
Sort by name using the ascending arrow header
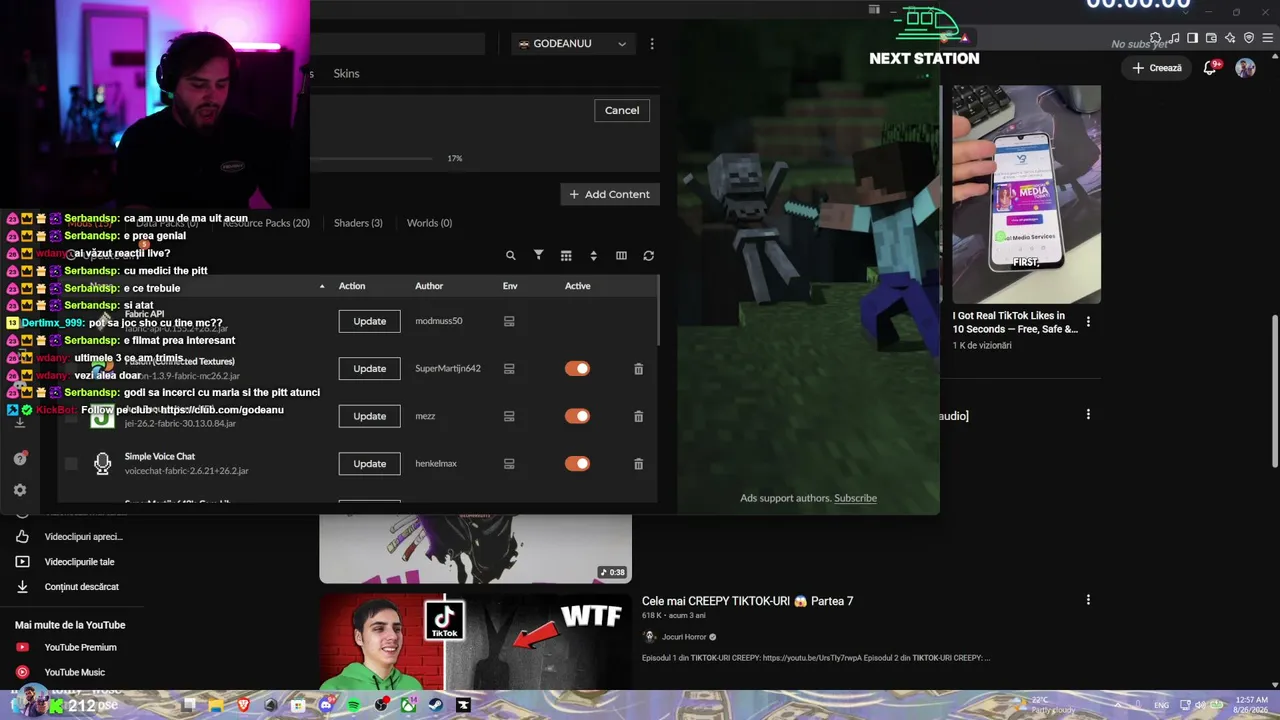point(322,287)
